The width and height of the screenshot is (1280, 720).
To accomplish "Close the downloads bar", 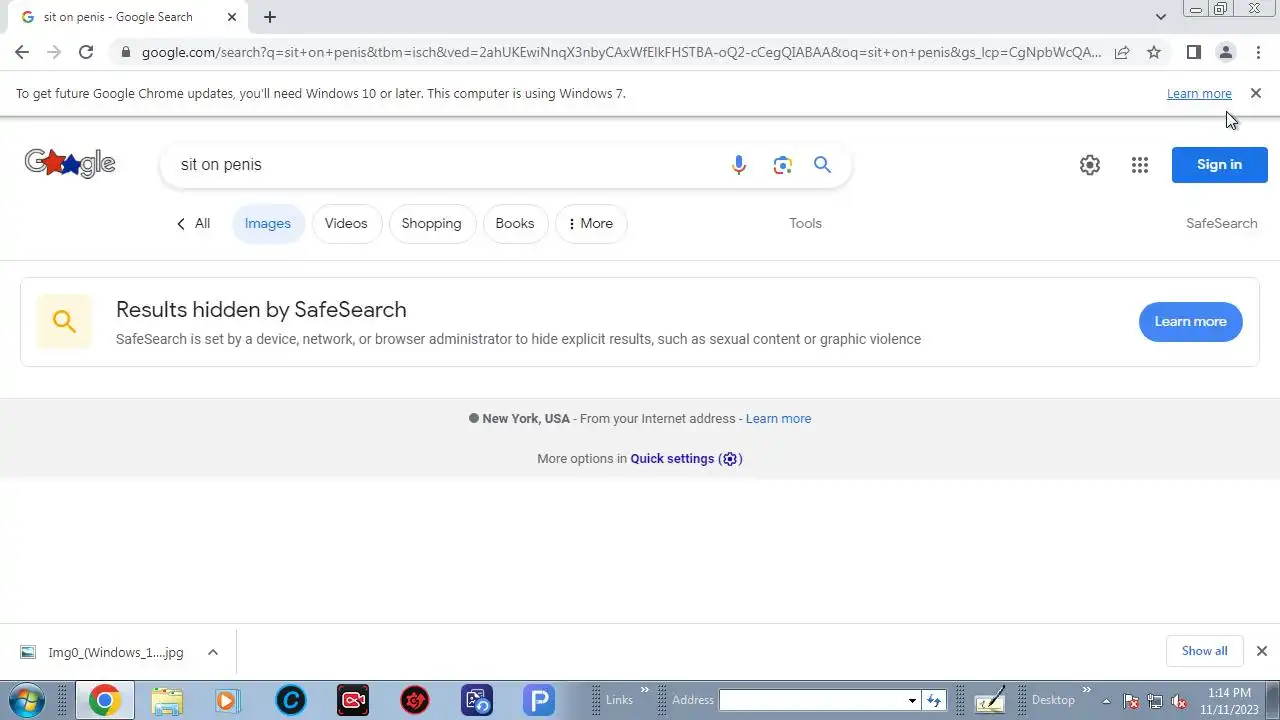I will tap(1261, 651).
